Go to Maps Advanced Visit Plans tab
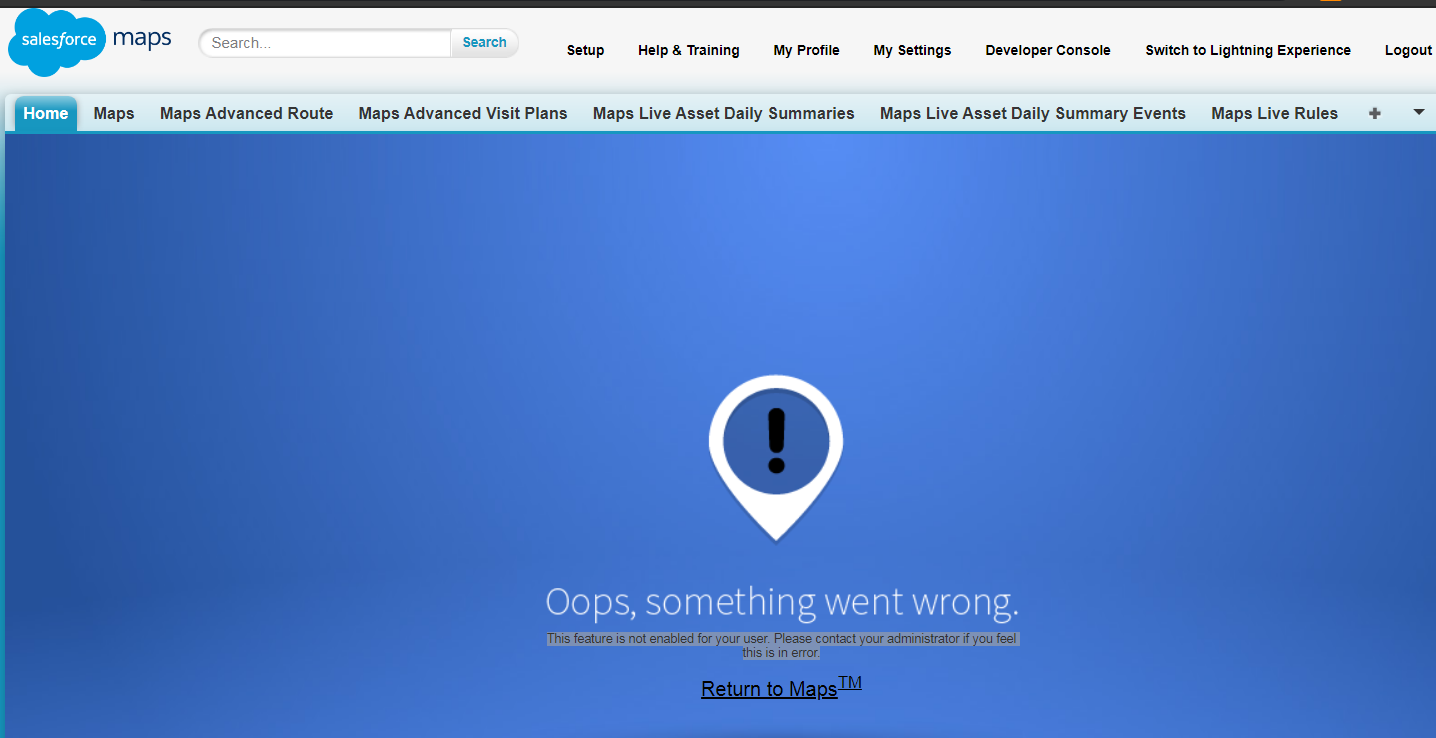The image size is (1436, 738). tap(463, 114)
